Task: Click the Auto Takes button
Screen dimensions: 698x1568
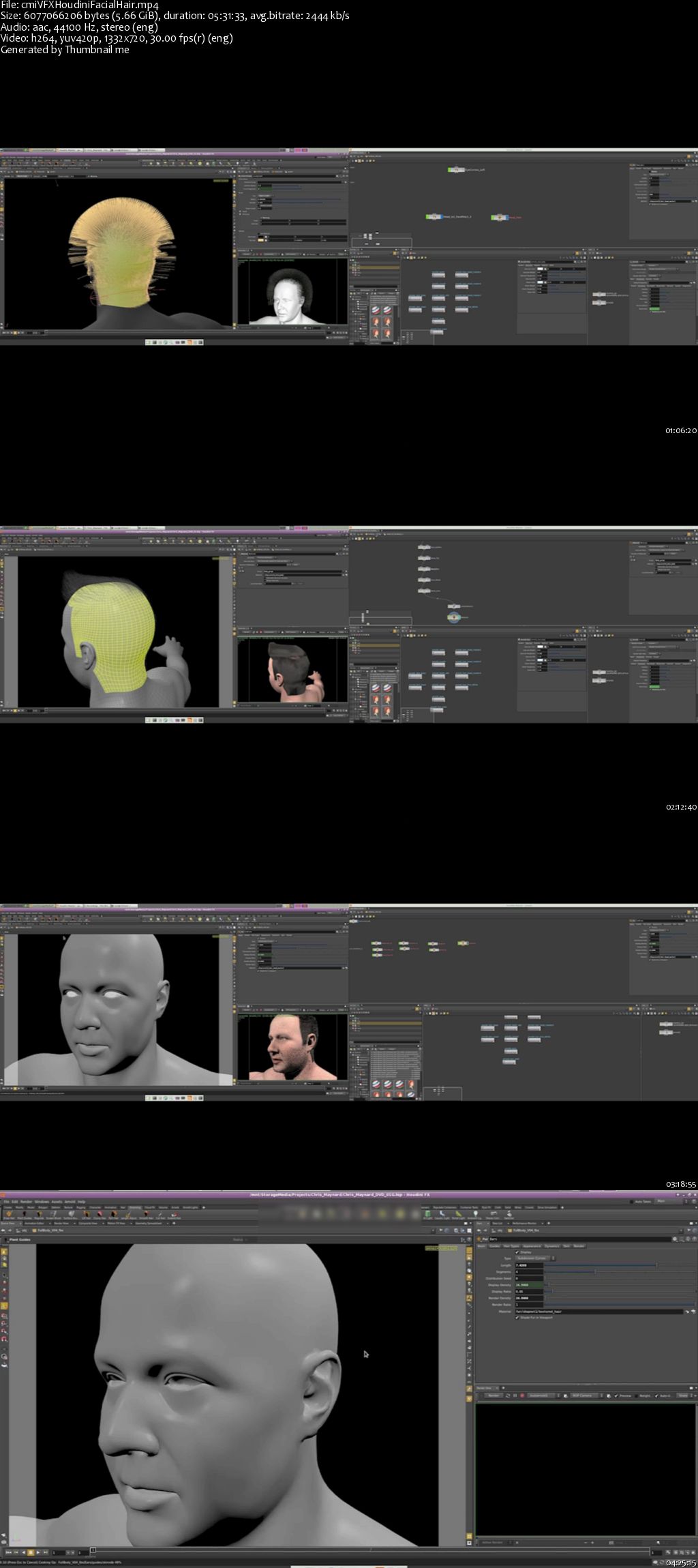Action: [x=642, y=1201]
